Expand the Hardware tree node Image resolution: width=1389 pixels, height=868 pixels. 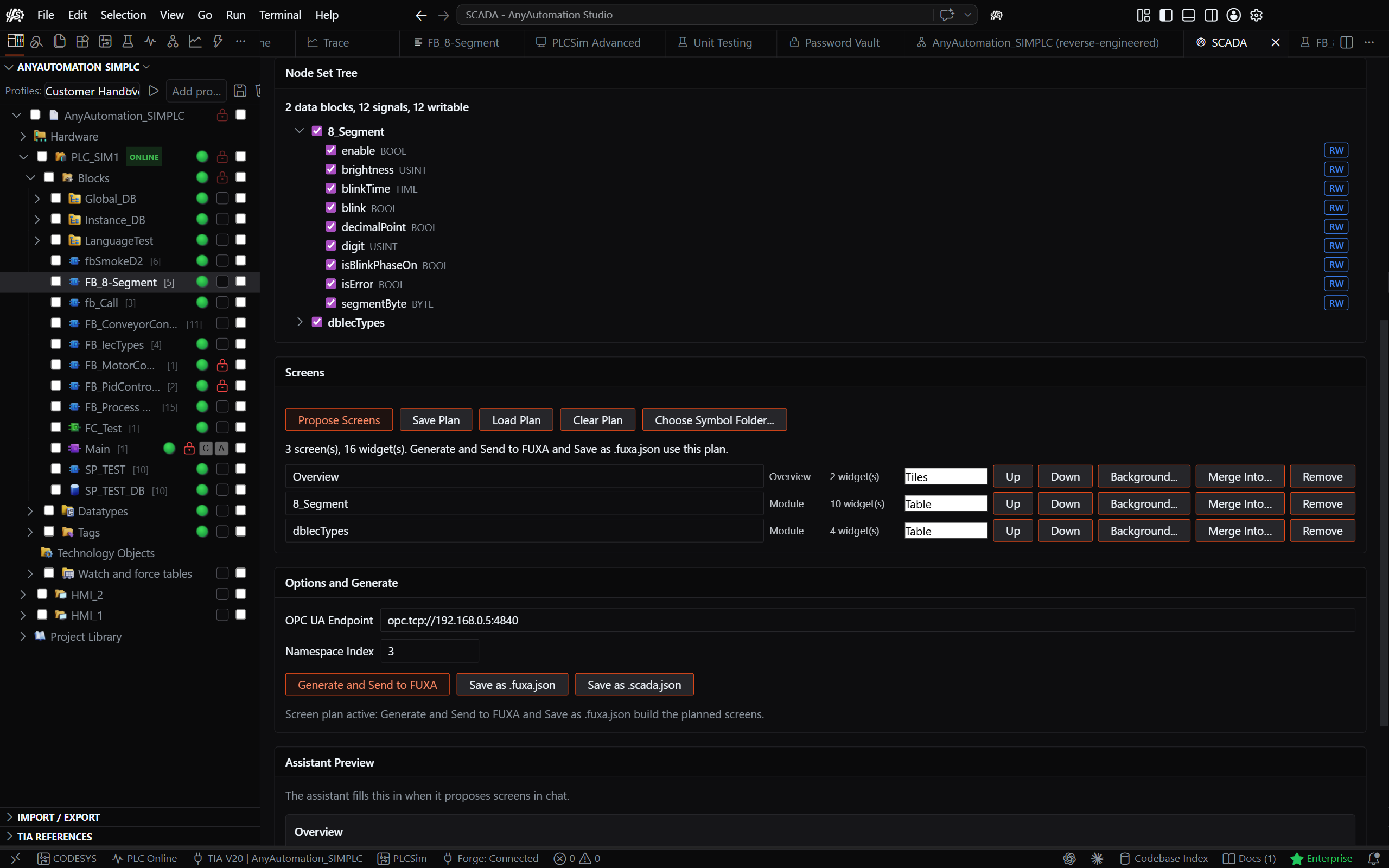(x=23, y=136)
